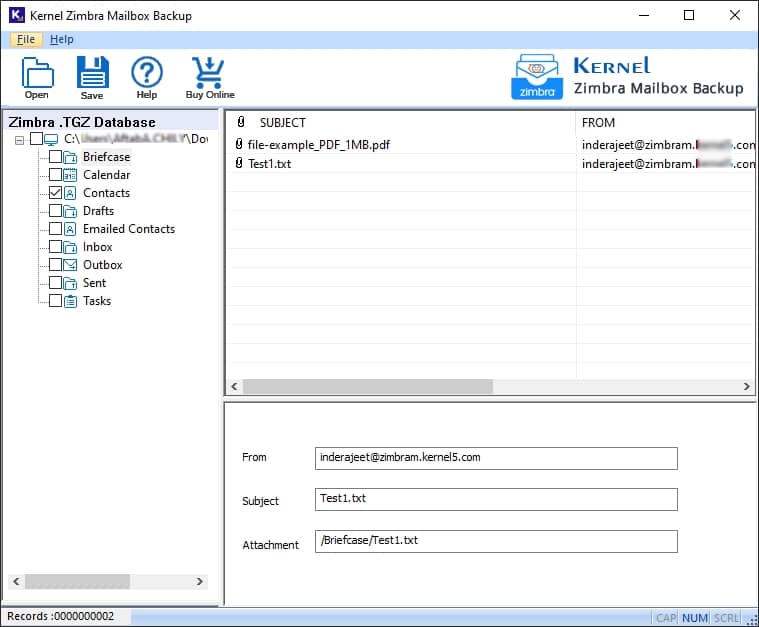The height and width of the screenshot is (627, 759).
Task: Click the Drafts folder icon
Action: 70,211
